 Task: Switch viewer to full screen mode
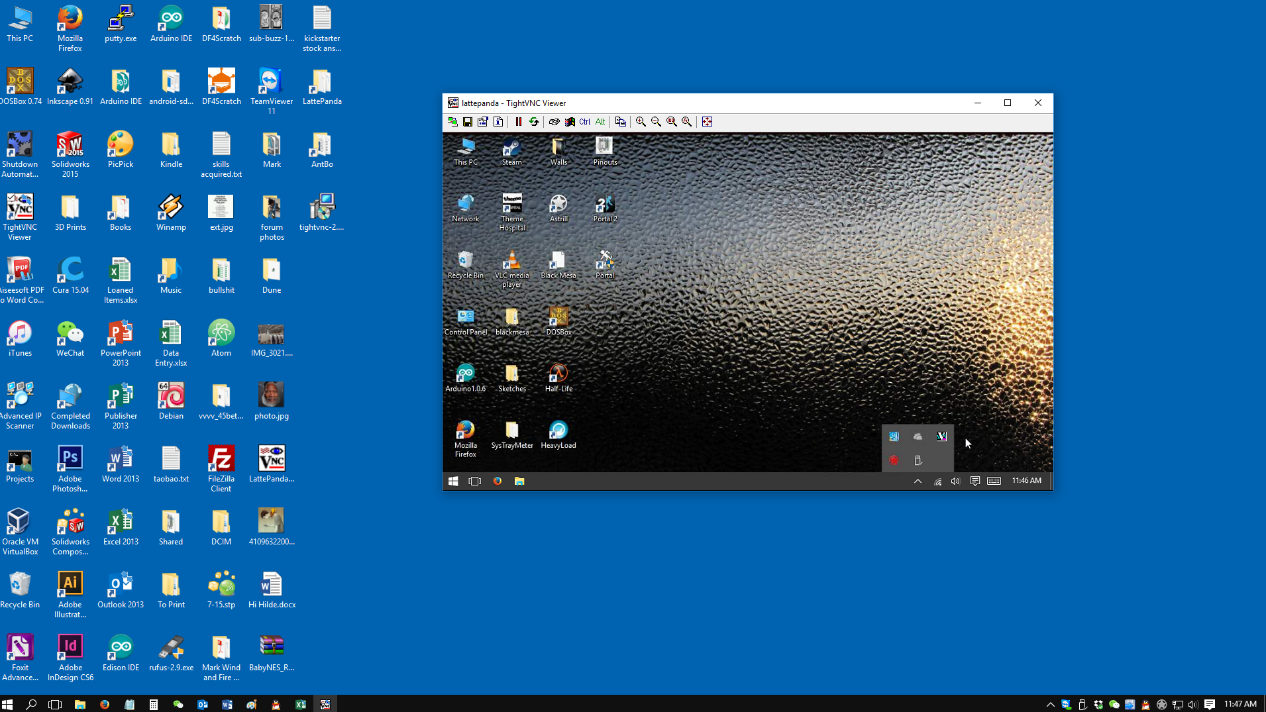tap(707, 122)
